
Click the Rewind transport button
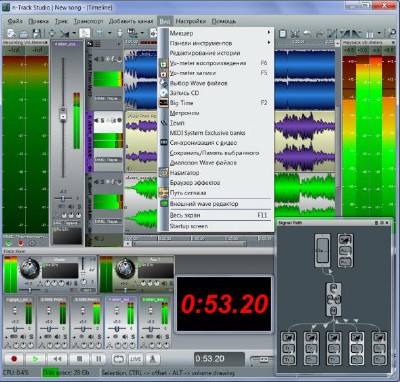click(x=57, y=359)
